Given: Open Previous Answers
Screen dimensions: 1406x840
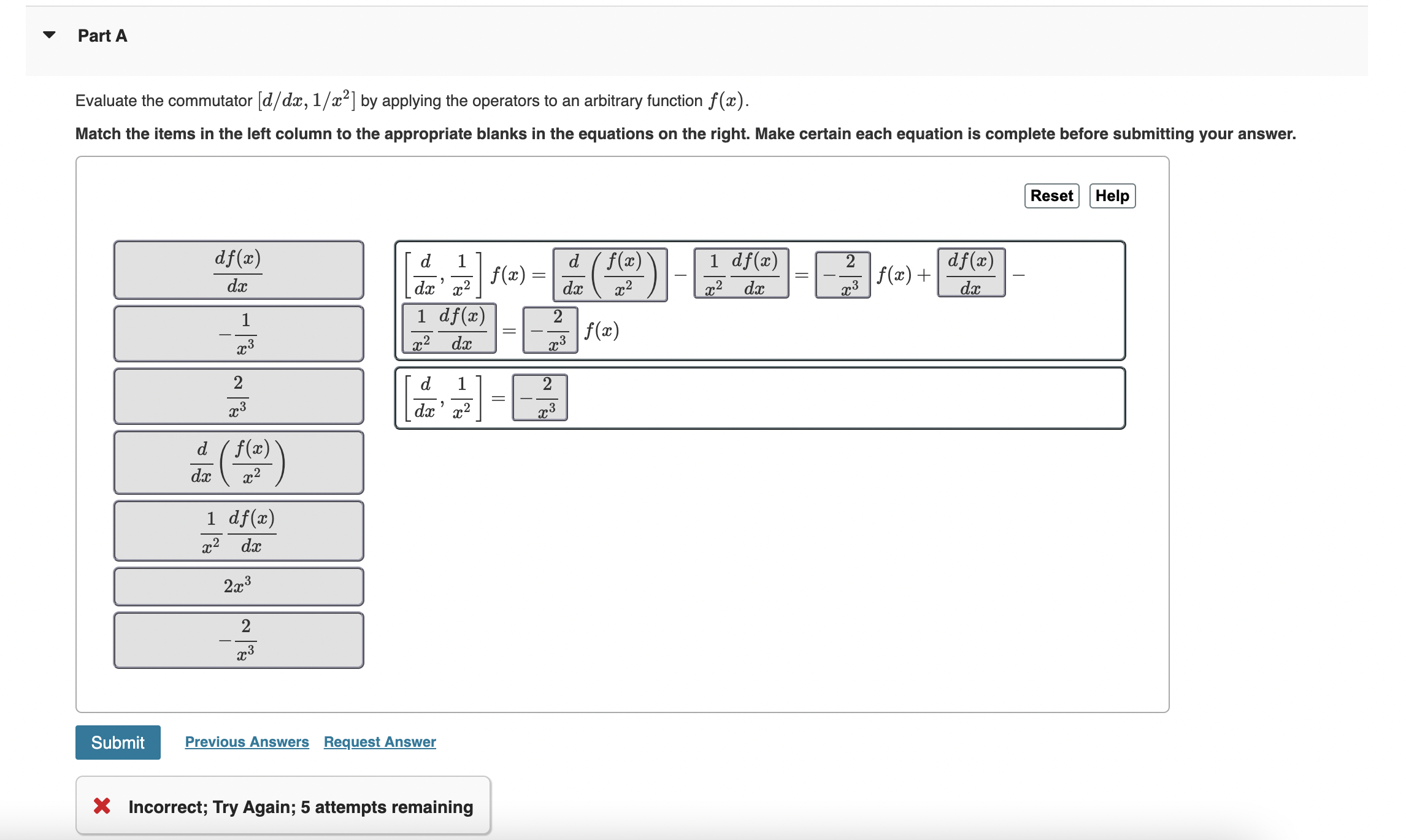Looking at the screenshot, I should (246, 741).
